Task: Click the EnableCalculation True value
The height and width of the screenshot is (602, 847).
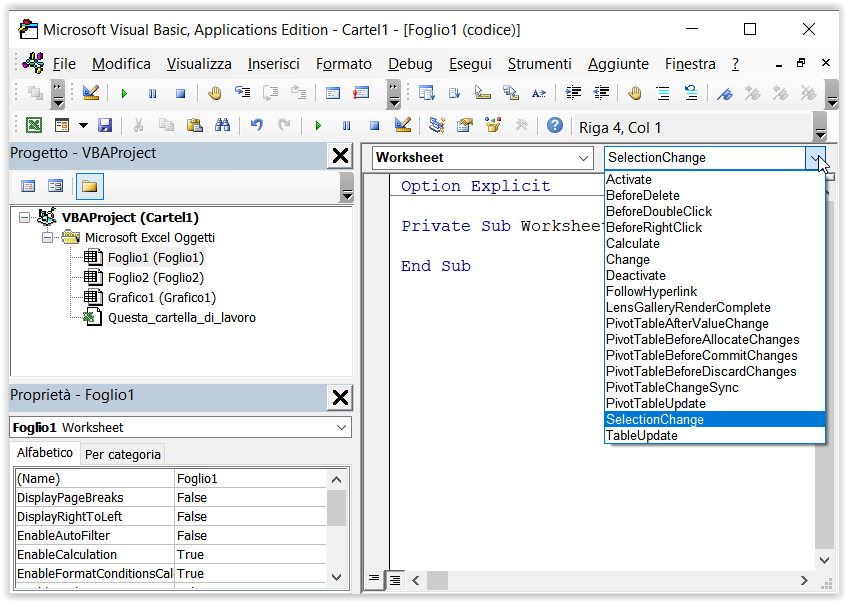Action: (250, 554)
